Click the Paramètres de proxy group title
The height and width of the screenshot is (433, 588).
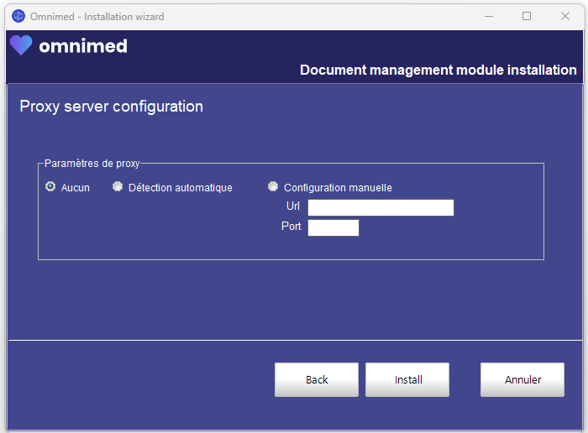[92, 163]
